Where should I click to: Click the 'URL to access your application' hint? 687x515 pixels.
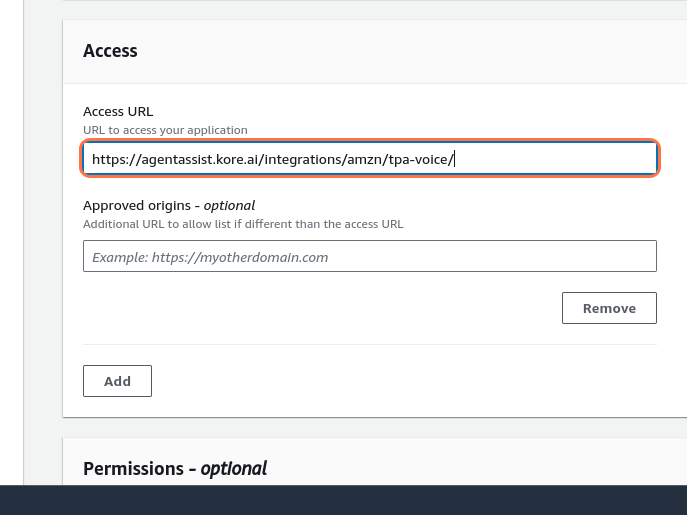[x=165, y=130]
